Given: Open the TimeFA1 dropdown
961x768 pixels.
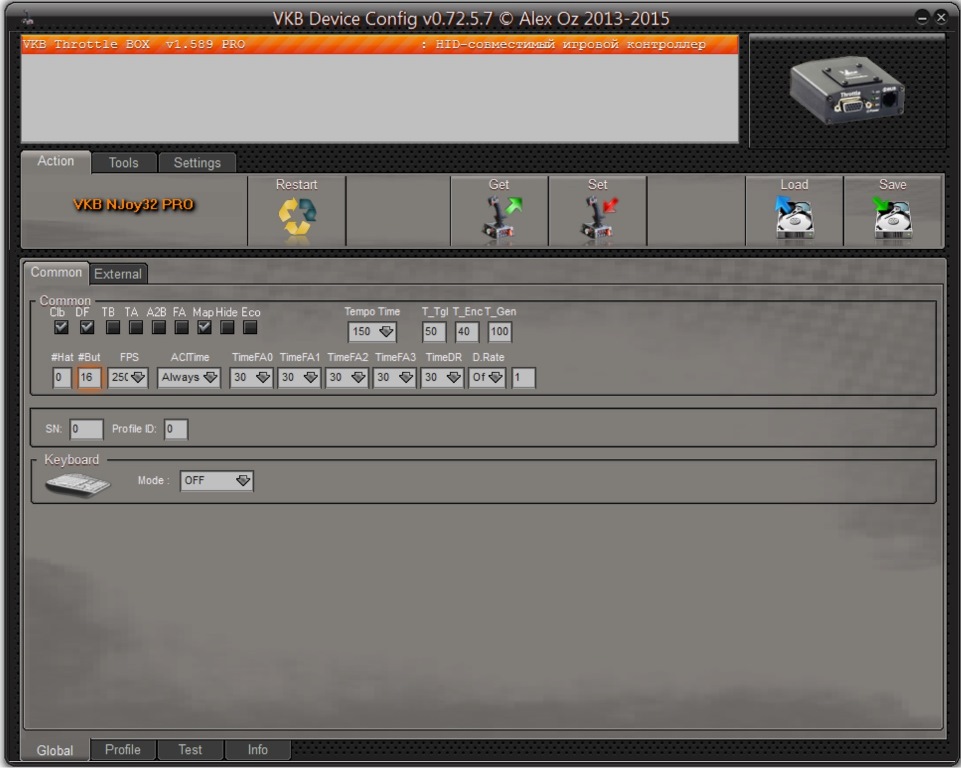Looking at the screenshot, I should click(299, 378).
